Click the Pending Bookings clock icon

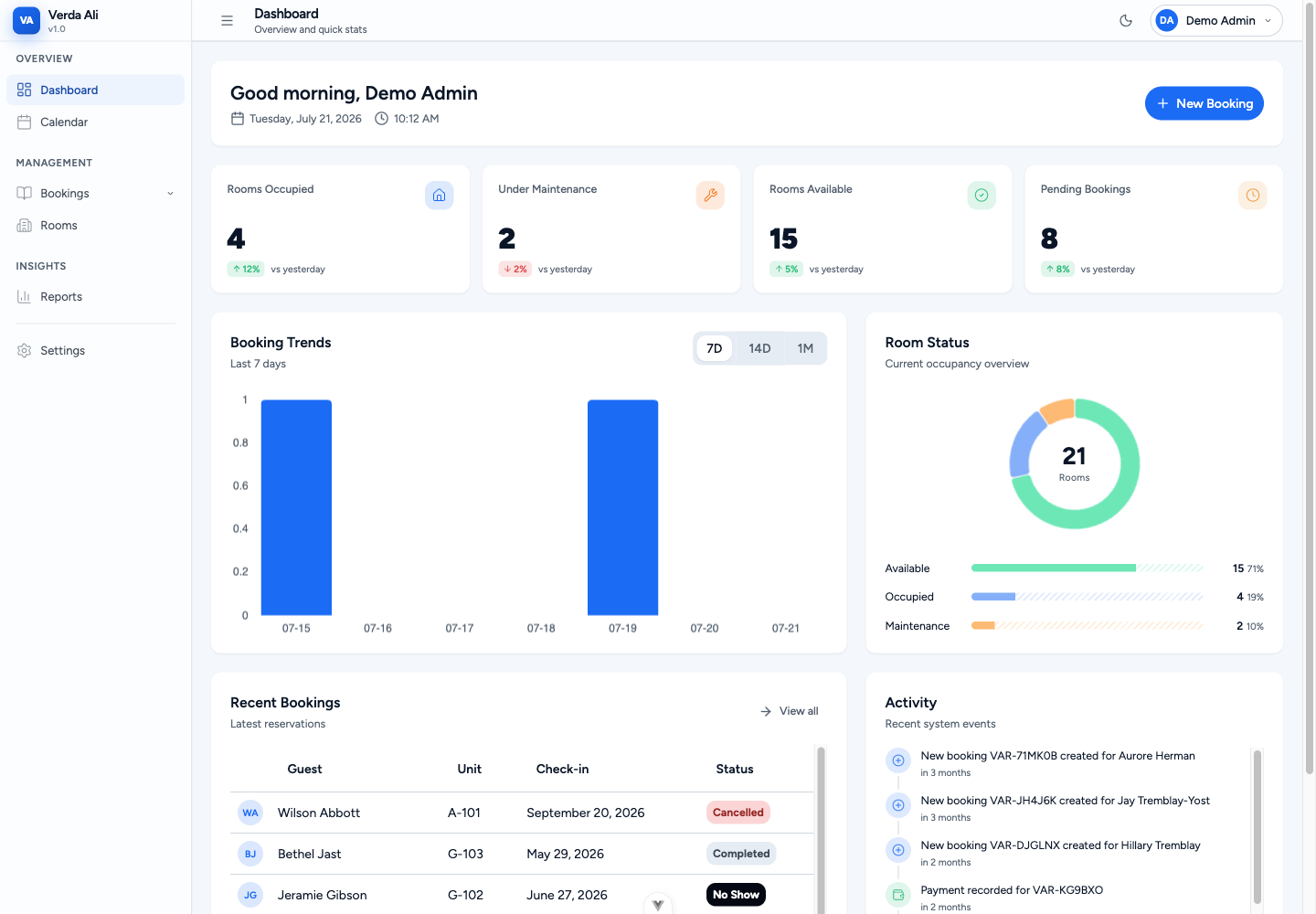click(x=1253, y=195)
